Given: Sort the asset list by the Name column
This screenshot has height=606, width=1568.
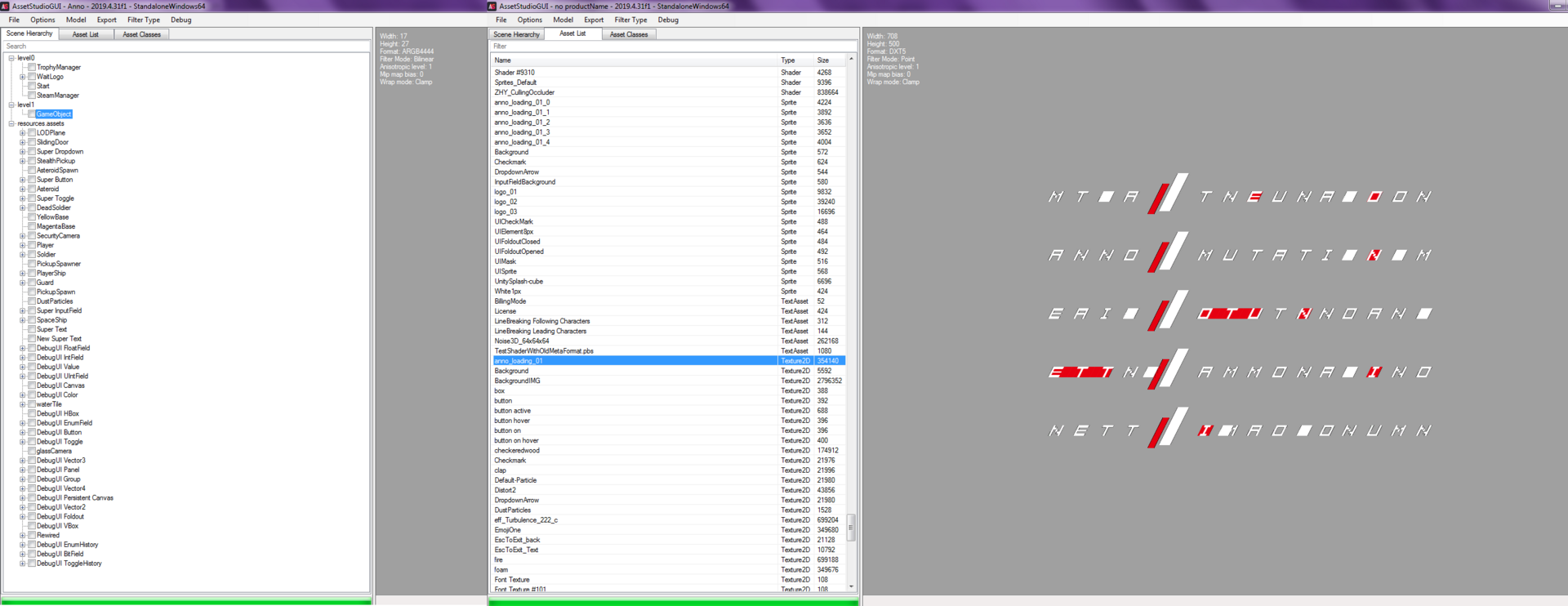Looking at the screenshot, I should [x=634, y=60].
